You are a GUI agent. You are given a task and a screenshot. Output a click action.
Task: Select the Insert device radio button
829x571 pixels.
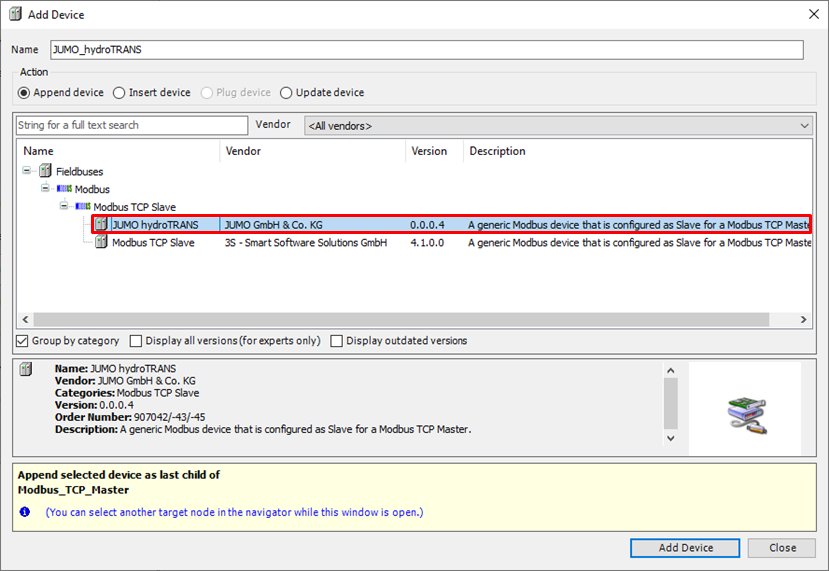tap(119, 93)
